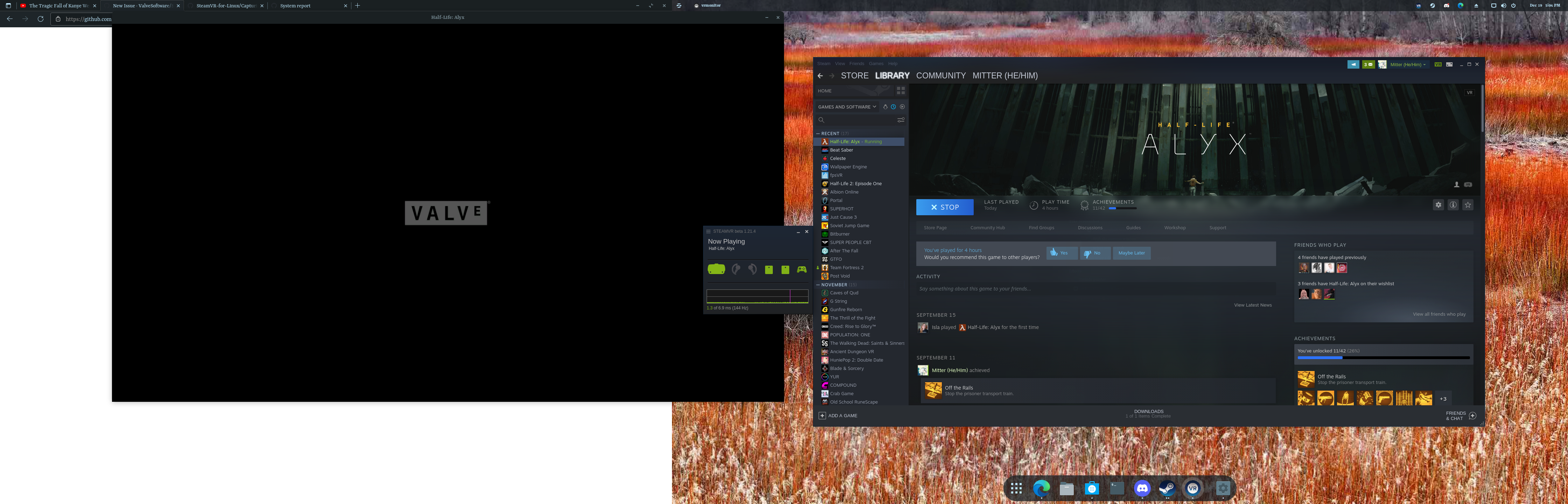Screen dimensions: 1568x504
Task: Switch Steam to Big Picture mode
Action: 1449,64
